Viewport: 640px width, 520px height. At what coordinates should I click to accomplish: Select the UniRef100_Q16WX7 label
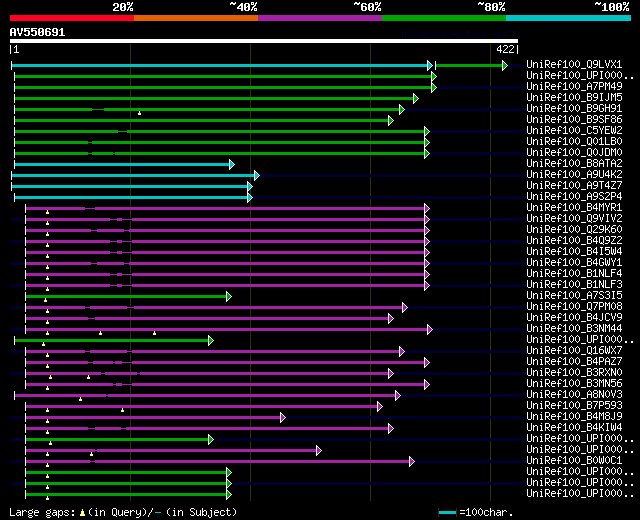coord(574,351)
